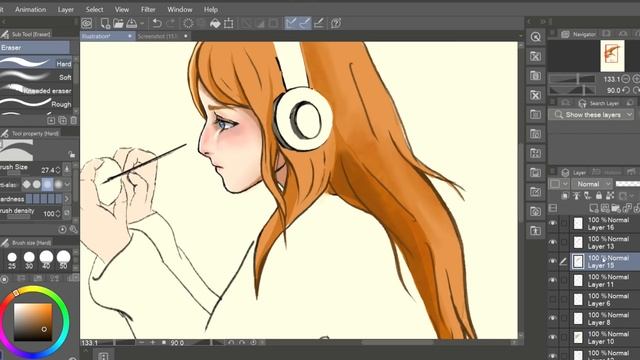Open the Help menu
Viewport: 640px width, 360px height.
point(211,9)
